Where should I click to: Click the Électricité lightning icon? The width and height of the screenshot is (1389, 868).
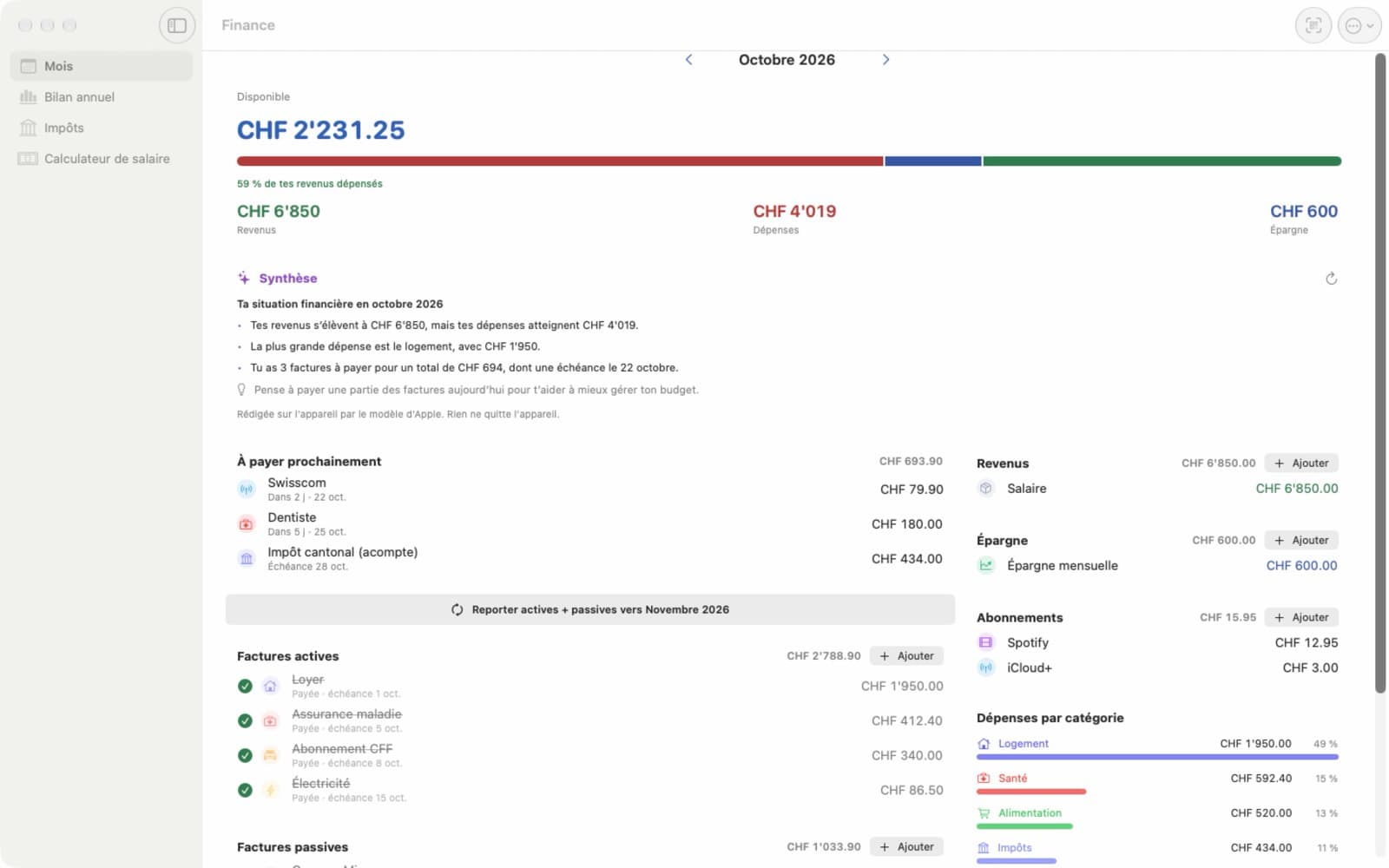pos(271,790)
